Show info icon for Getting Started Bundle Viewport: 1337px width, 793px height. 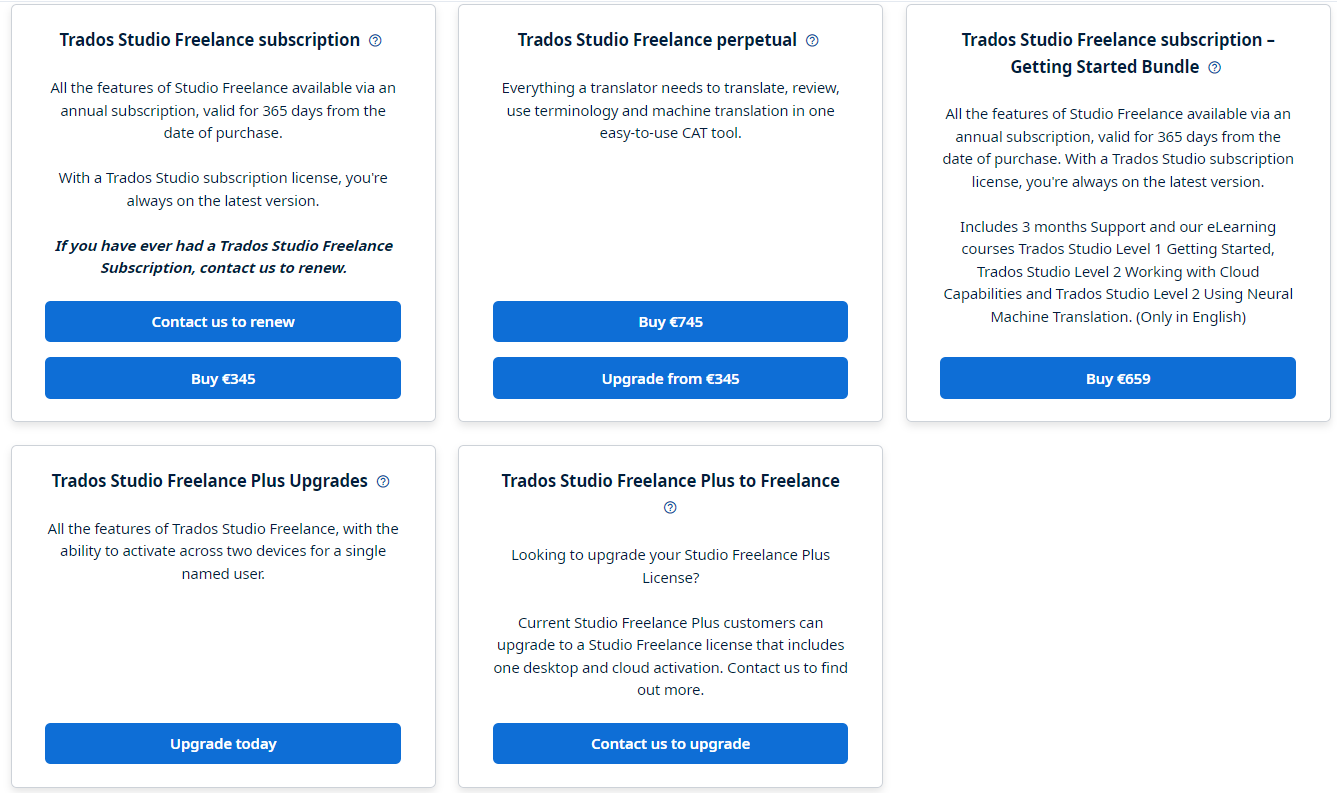[x=1214, y=68]
